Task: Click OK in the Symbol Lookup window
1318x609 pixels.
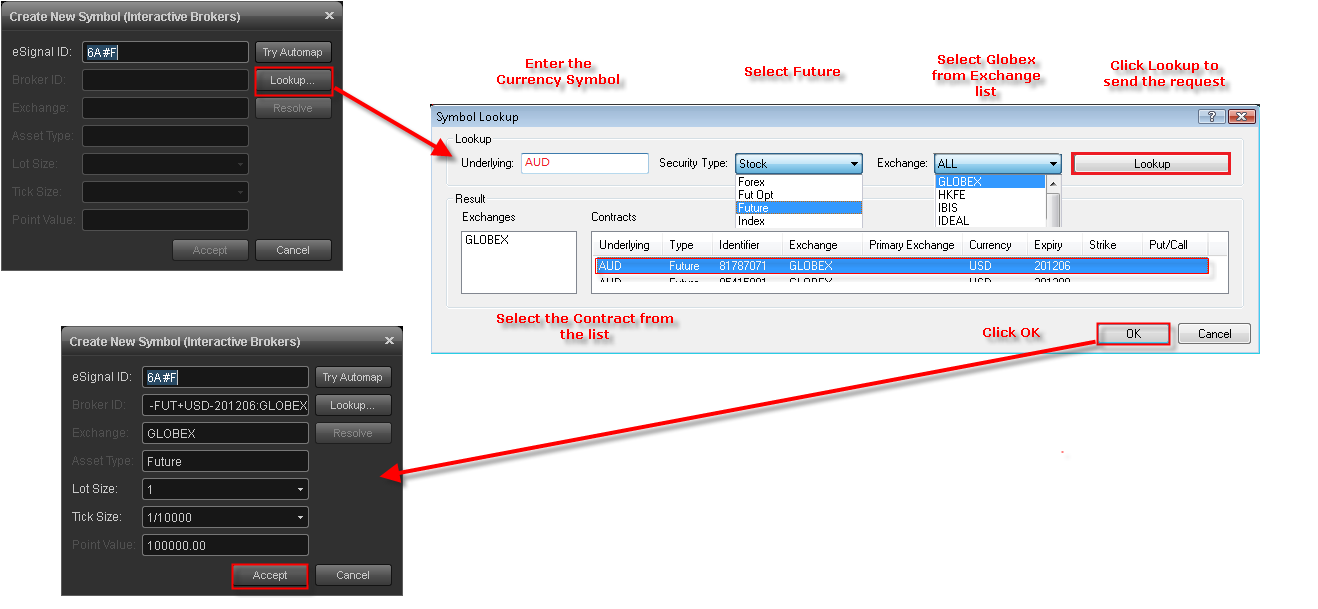Action: [x=1133, y=334]
